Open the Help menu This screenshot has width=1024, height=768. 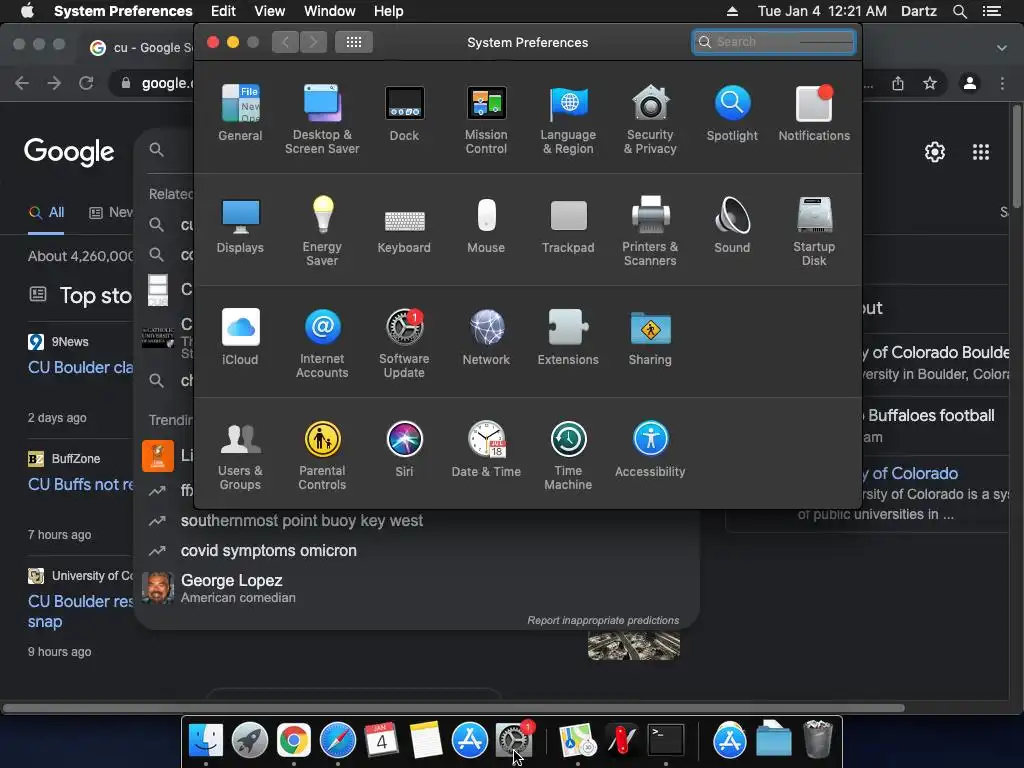point(389,11)
